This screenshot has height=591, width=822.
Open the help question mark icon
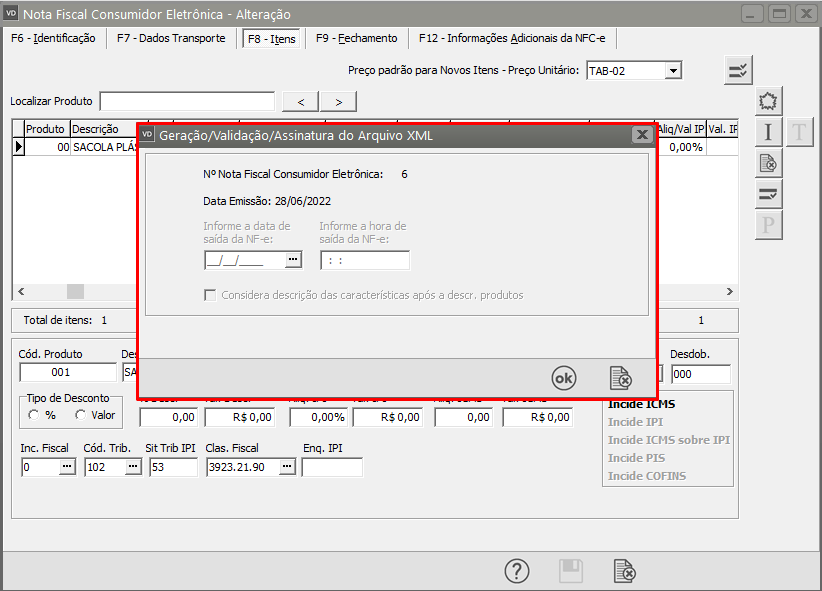point(517,571)
